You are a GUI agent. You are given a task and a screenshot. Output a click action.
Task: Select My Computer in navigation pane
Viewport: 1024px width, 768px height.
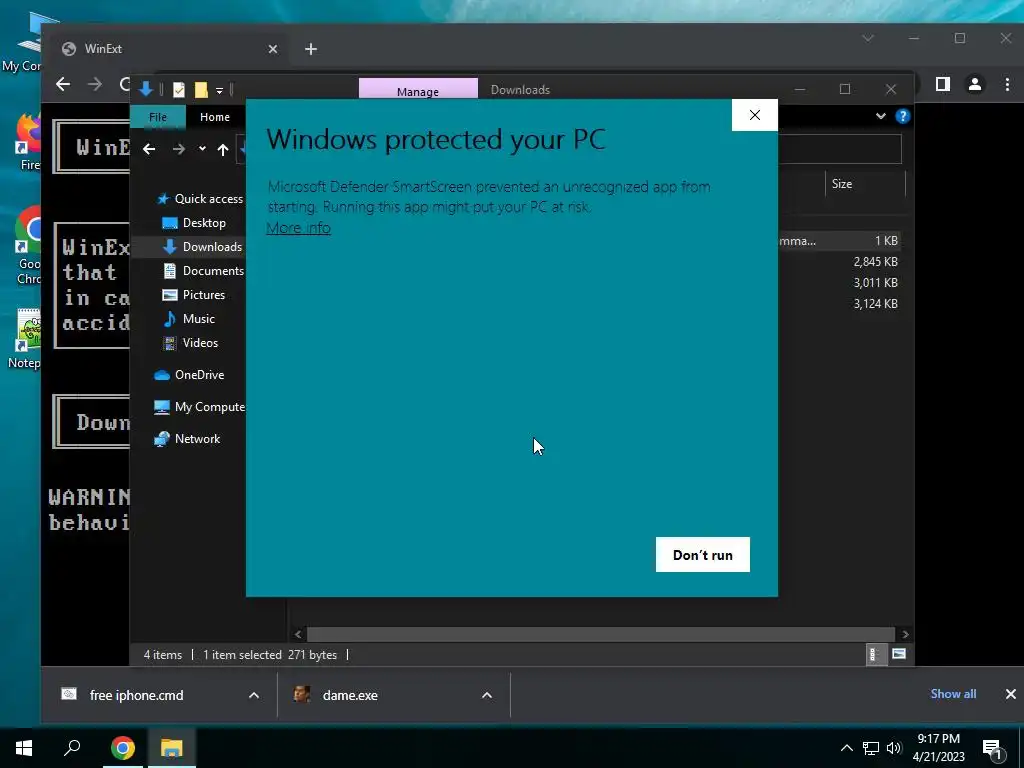click(x=199, y=407)
